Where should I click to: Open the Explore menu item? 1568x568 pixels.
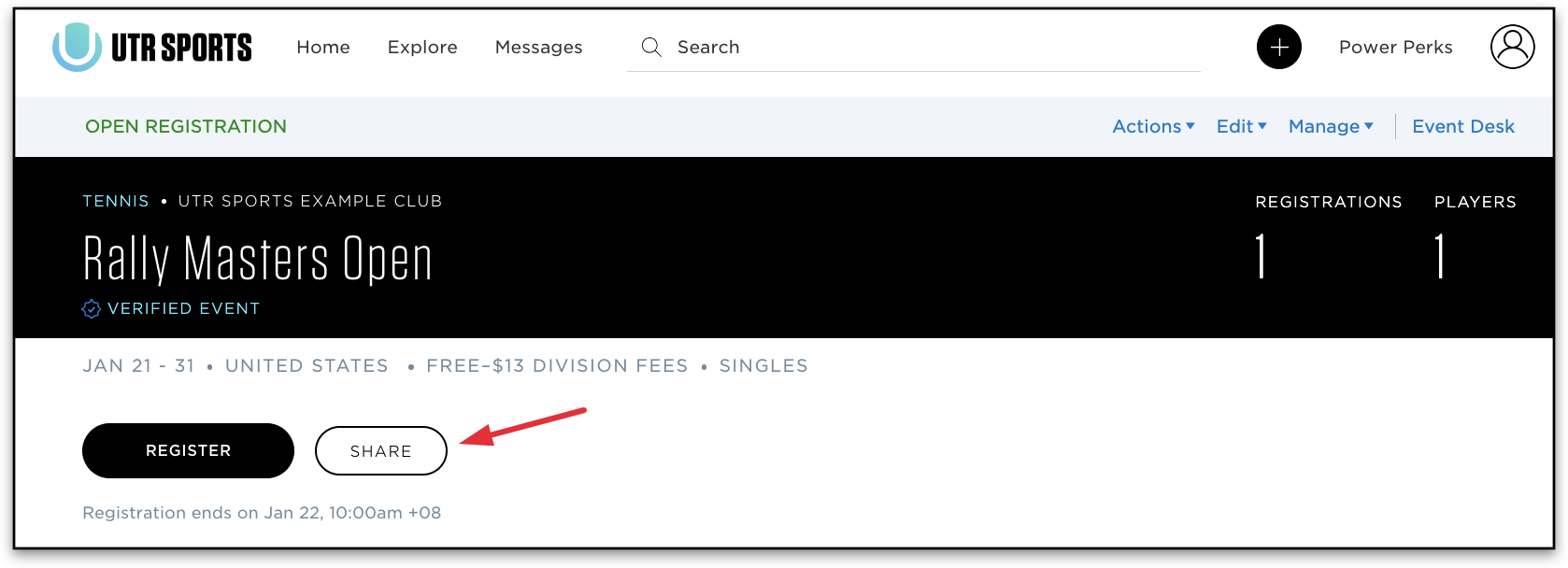coord(422,47)
